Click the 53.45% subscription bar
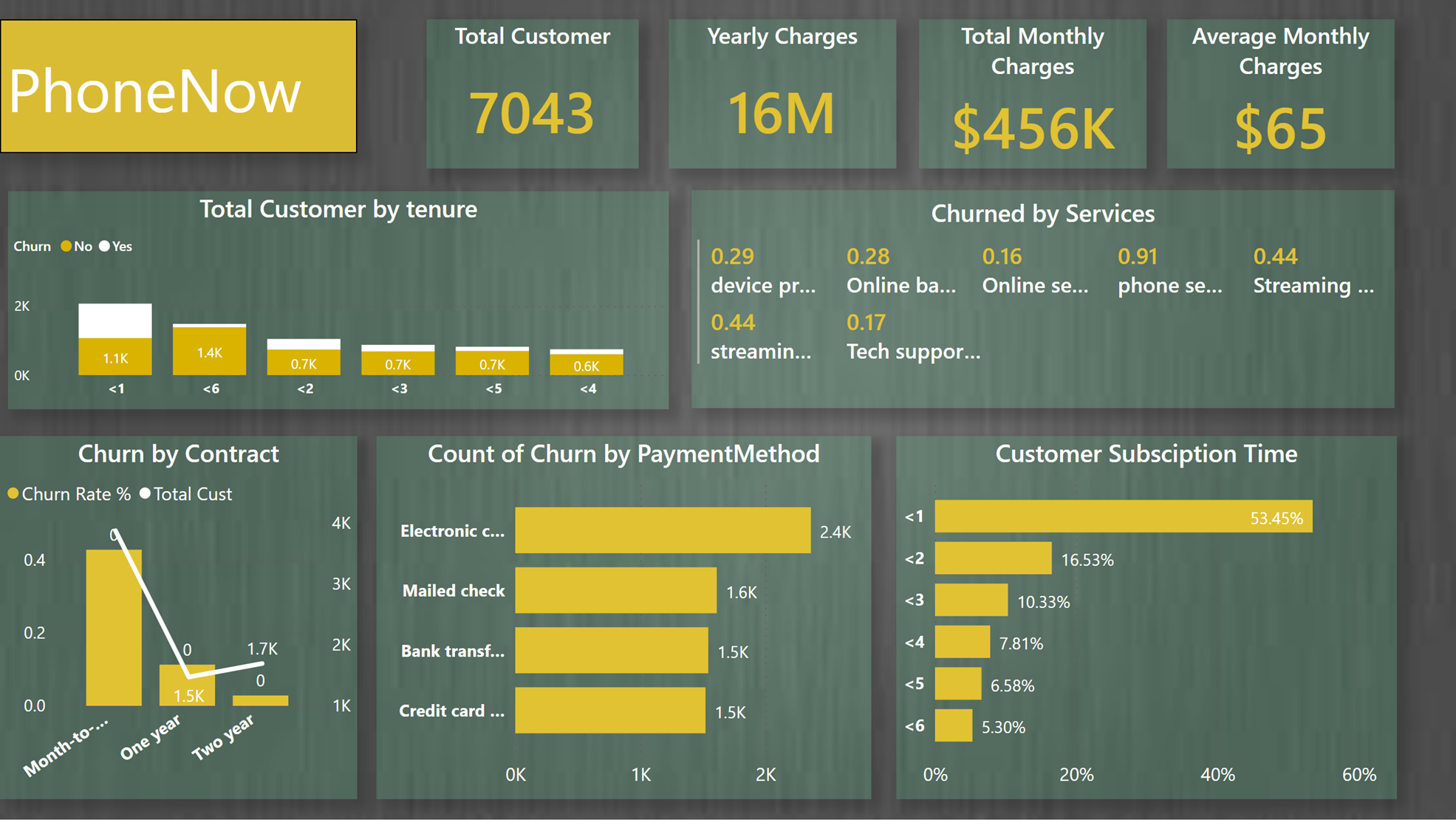Screen dimensions: 1456x831 pos(1123,517)
